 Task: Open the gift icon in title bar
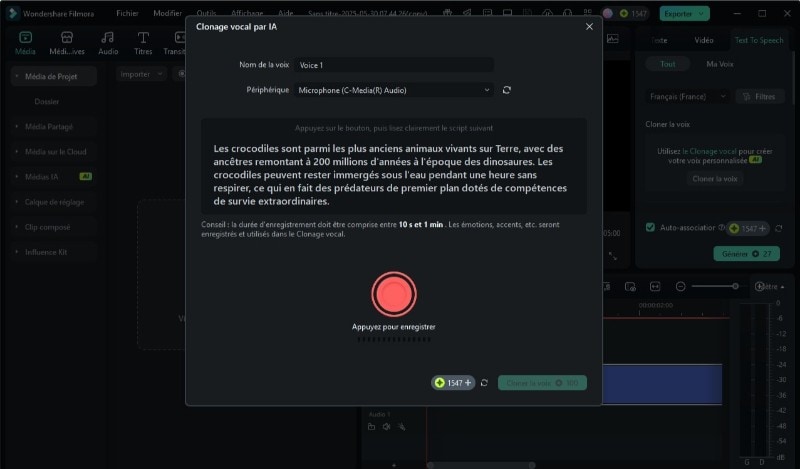(x=447, y=13)
